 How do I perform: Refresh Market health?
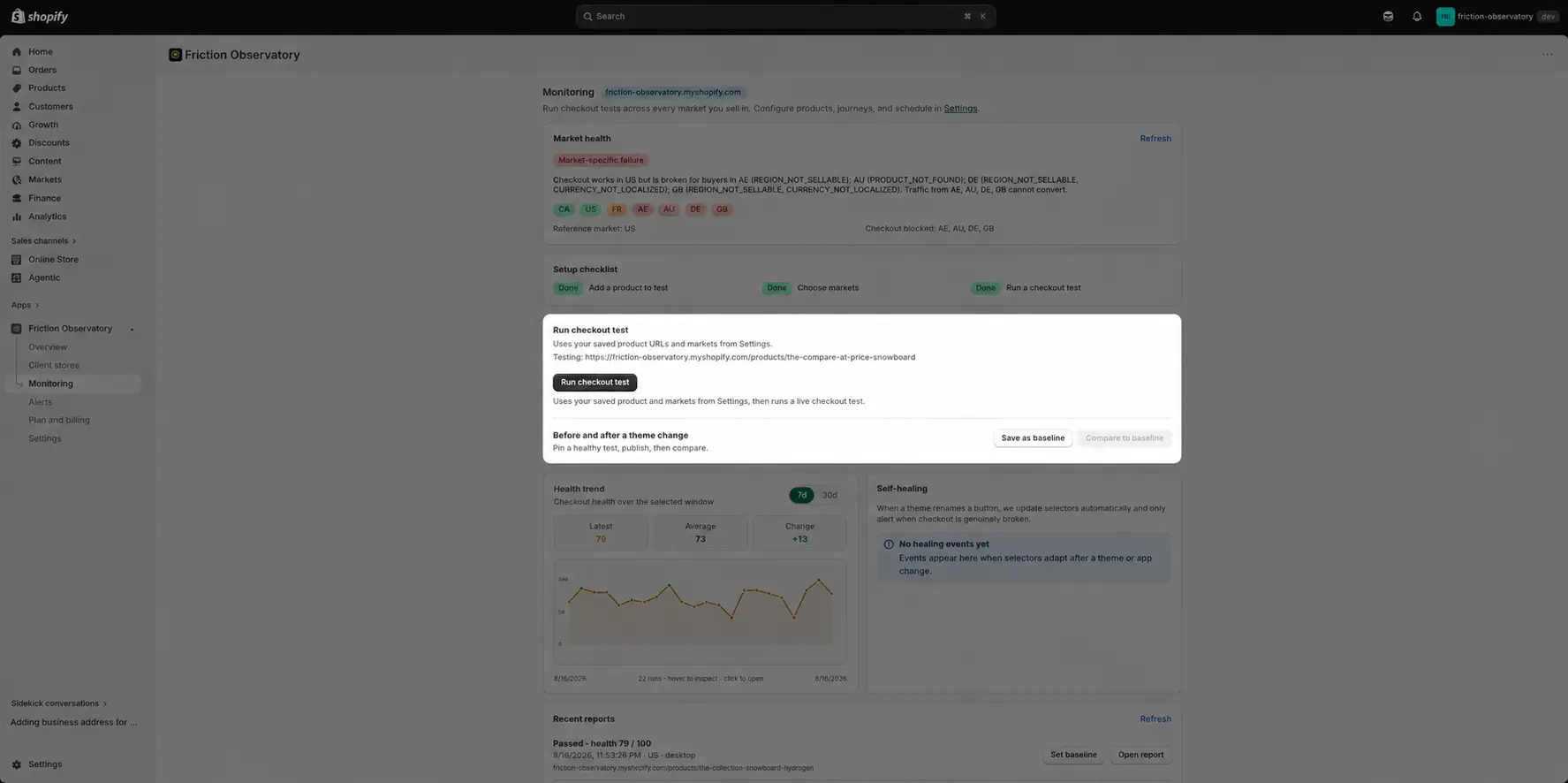point(1155,139)
